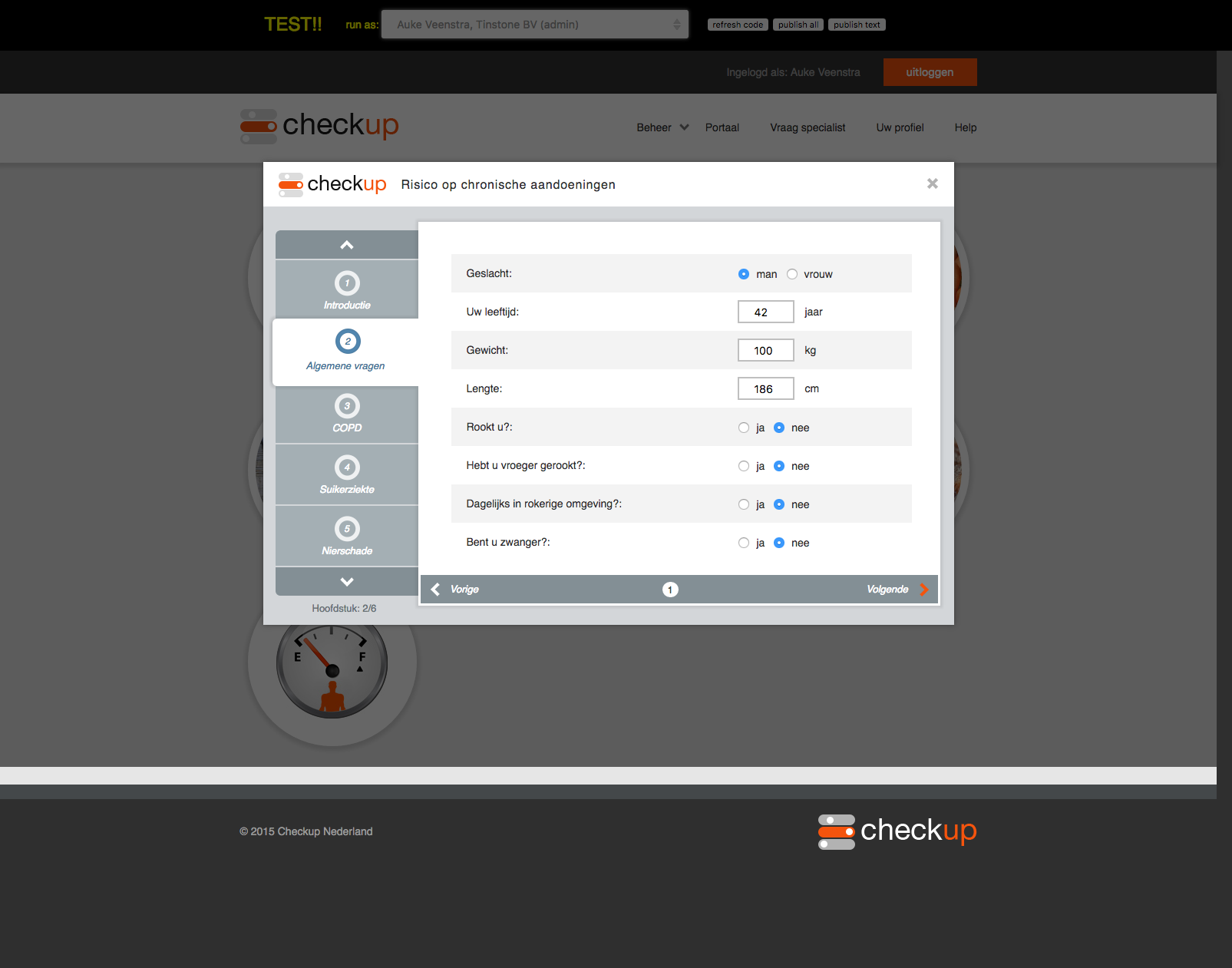Image resolution: width=1232 pixels, height=968 pixels.
Task: Click the Algemene vragen step 2 icon
Action: 348,342
